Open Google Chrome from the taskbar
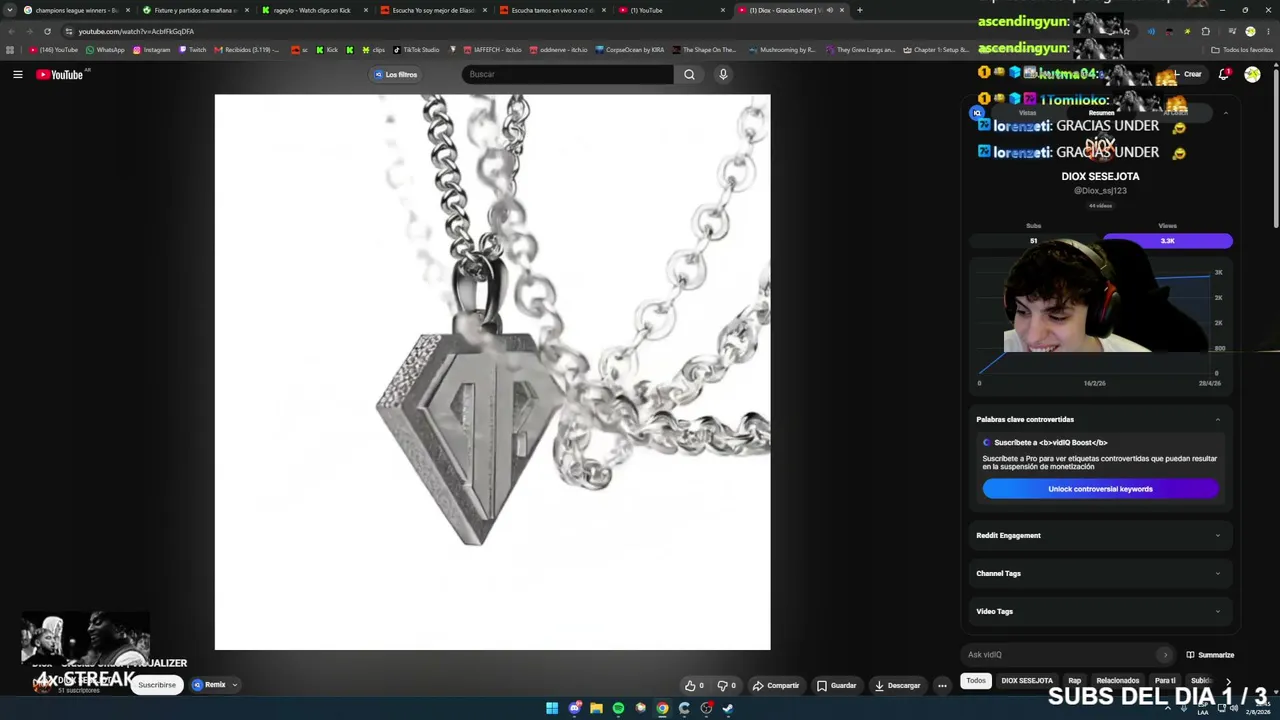Viewport: 1280px width, 720px height. [x=662, y=708]
